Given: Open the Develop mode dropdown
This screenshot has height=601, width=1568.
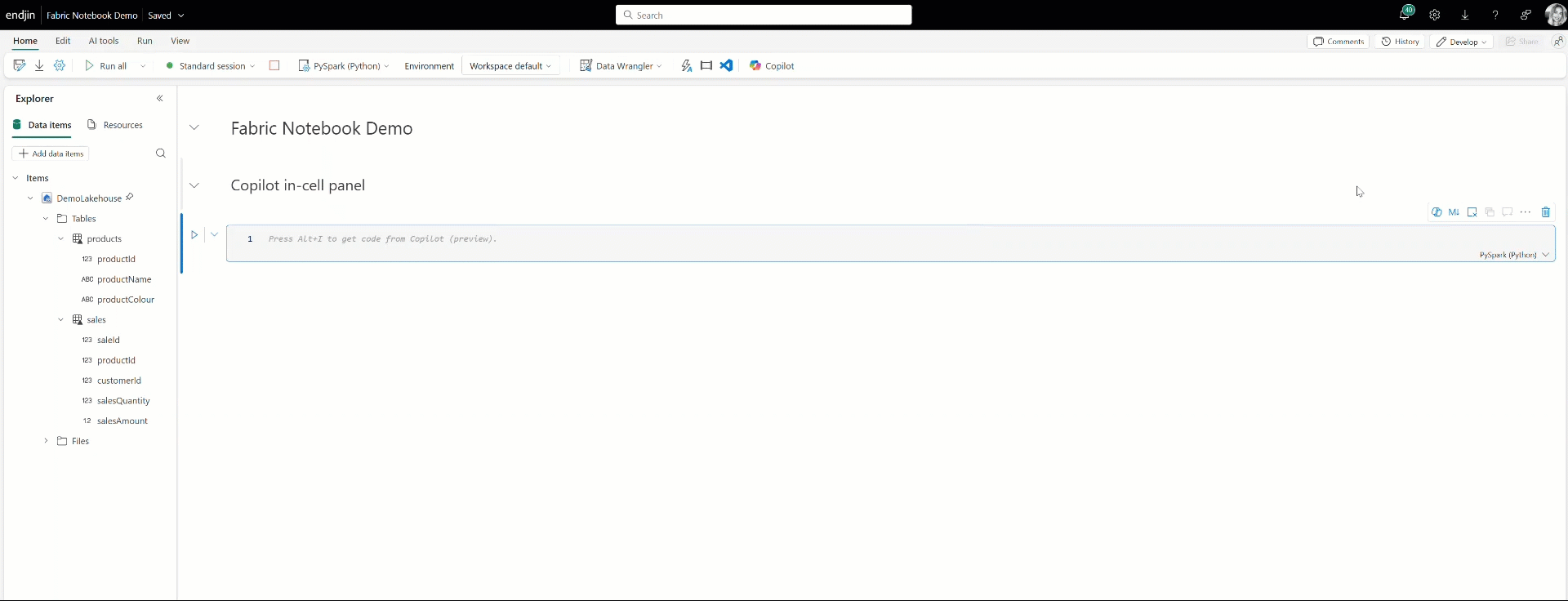Looking at the screenshot, I should click(1462, 42).
